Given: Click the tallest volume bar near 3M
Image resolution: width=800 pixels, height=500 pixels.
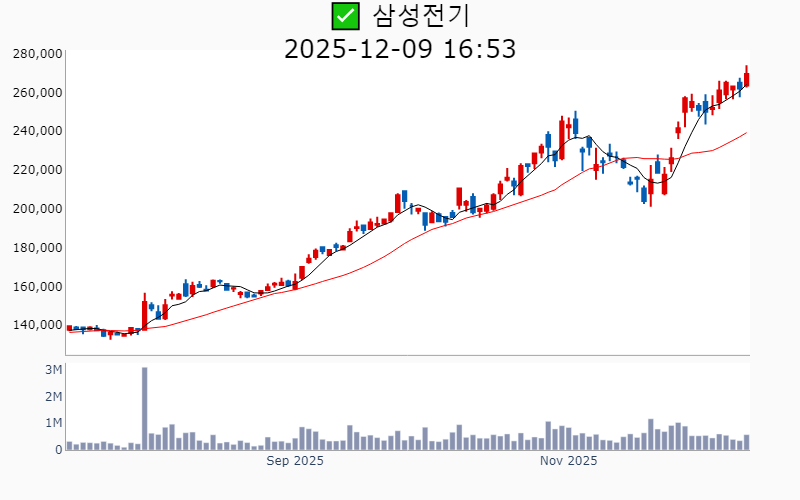Looking at the screenshot, I should point(144,408).
